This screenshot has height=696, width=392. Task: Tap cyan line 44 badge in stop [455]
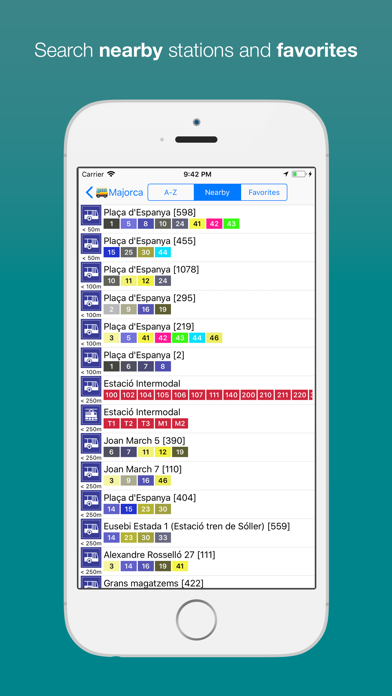163,252
